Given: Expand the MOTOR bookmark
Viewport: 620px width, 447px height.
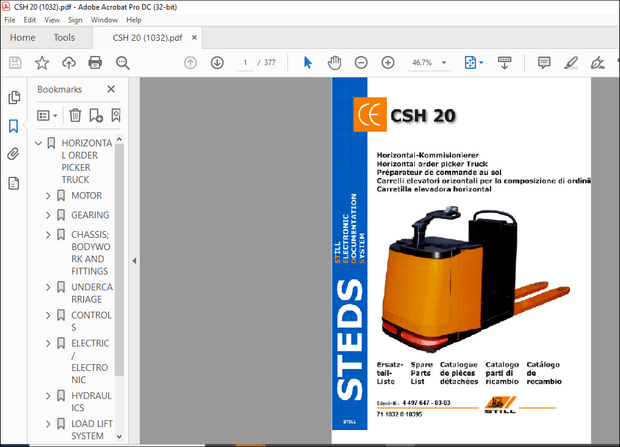Looking at the screenshot, I should tap(48, 195).
